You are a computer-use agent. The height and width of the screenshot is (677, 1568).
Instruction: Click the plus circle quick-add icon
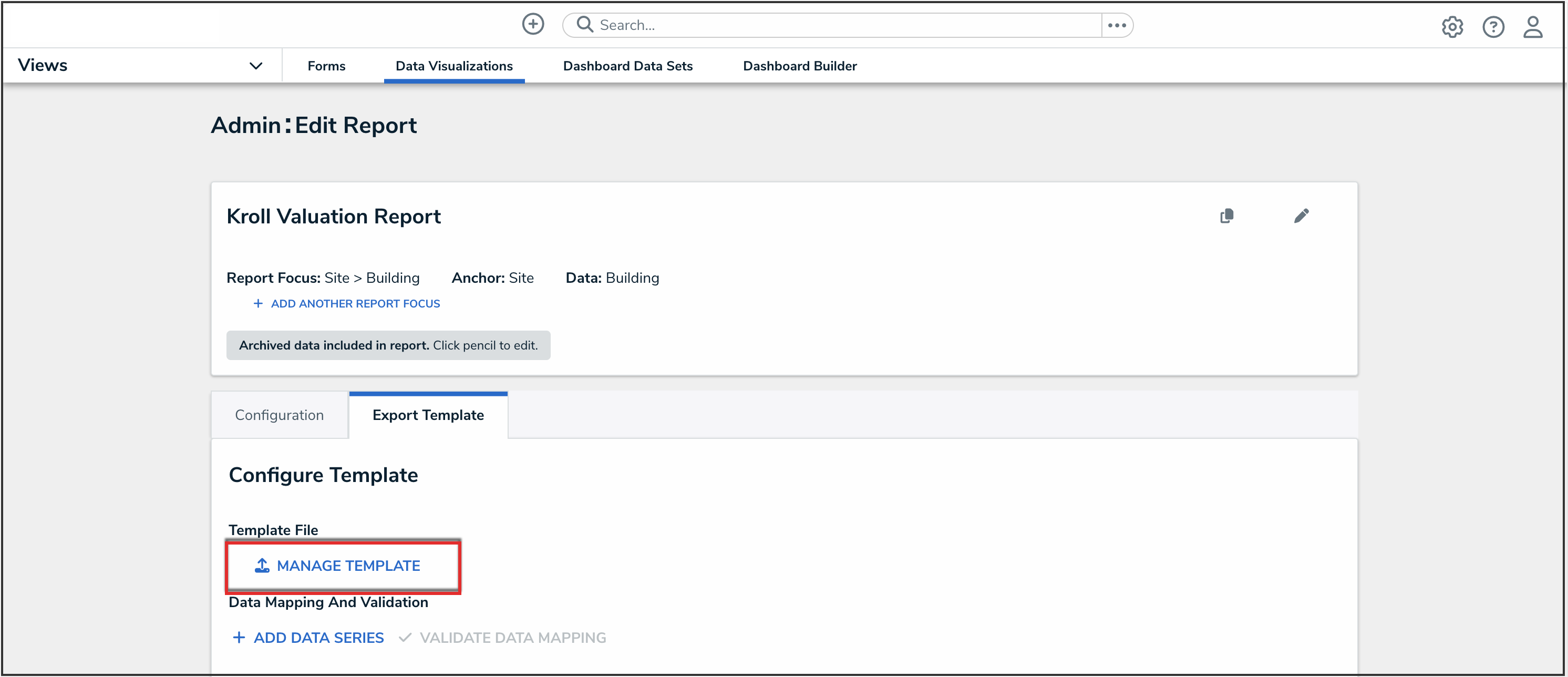[533, 24]
